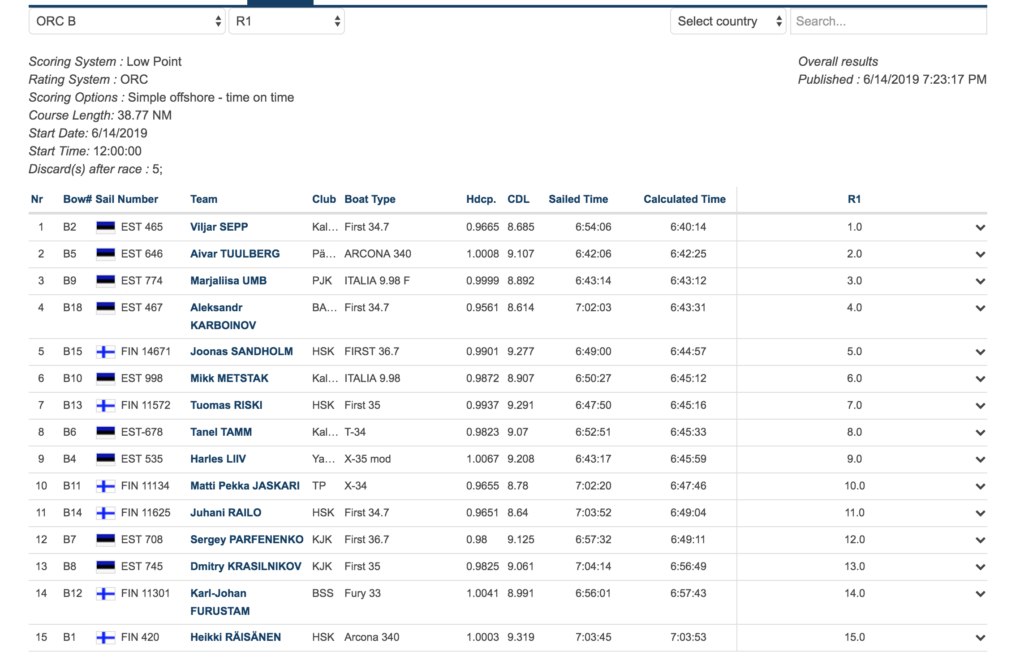Image resolution: width=1024 pixels, height=661 pixels.
Task: Open Aivar TUULBERG team link
Action: (235, 254)
